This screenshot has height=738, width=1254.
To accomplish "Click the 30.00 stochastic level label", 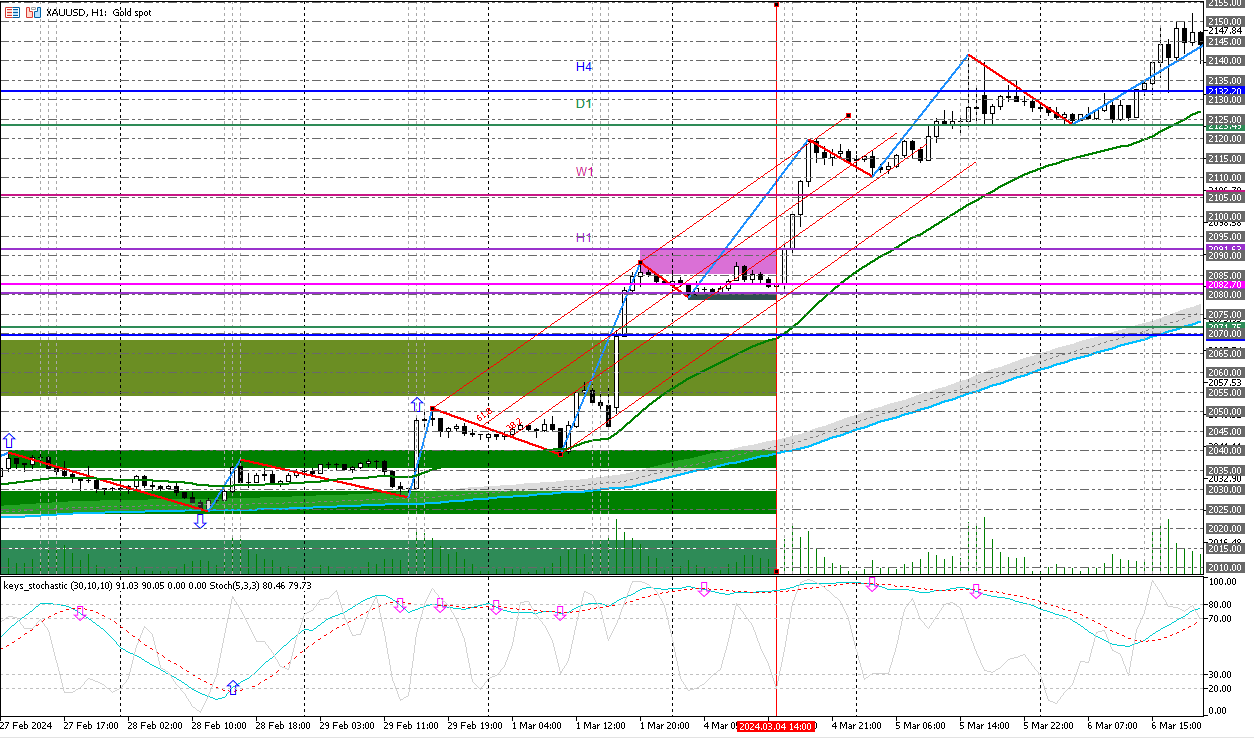I will [x=1219, y=673].
